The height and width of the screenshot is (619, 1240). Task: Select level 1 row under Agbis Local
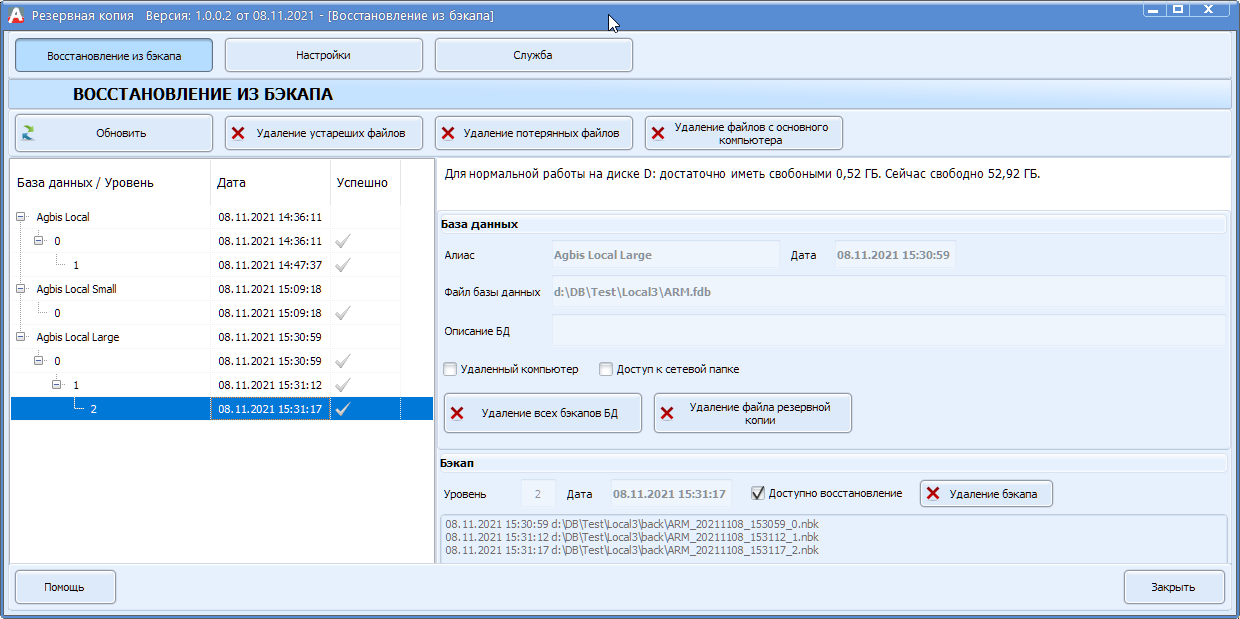pyautogui.click(x=222, y=265)
